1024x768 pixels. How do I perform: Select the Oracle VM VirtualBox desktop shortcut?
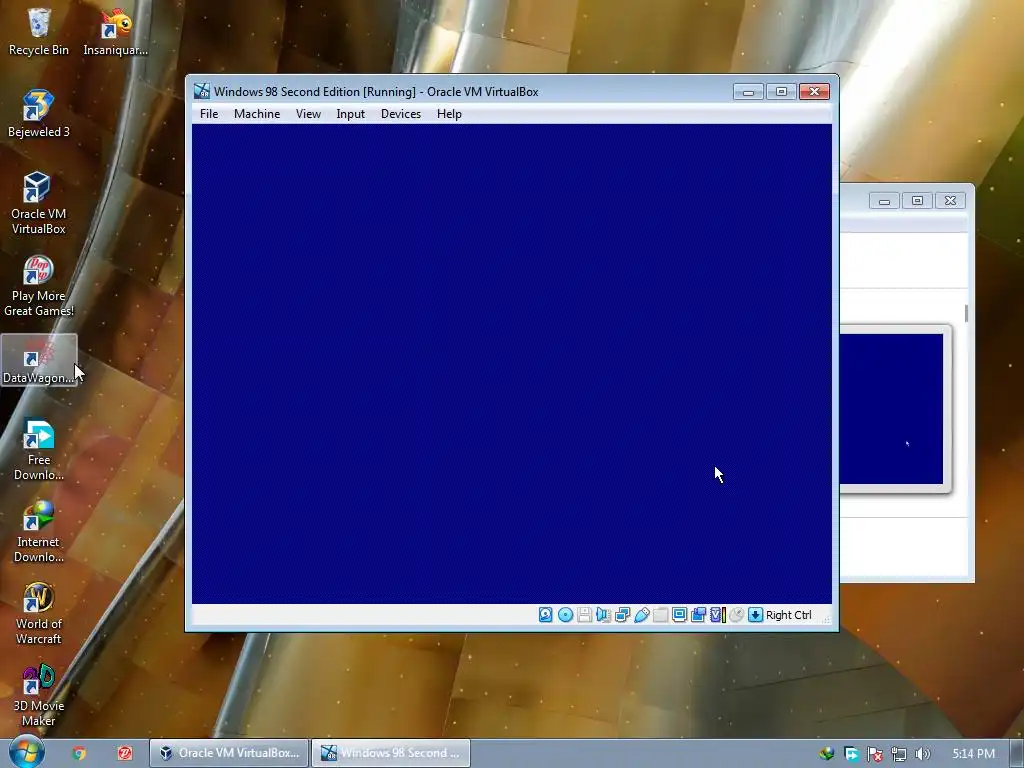pos(39,203)
